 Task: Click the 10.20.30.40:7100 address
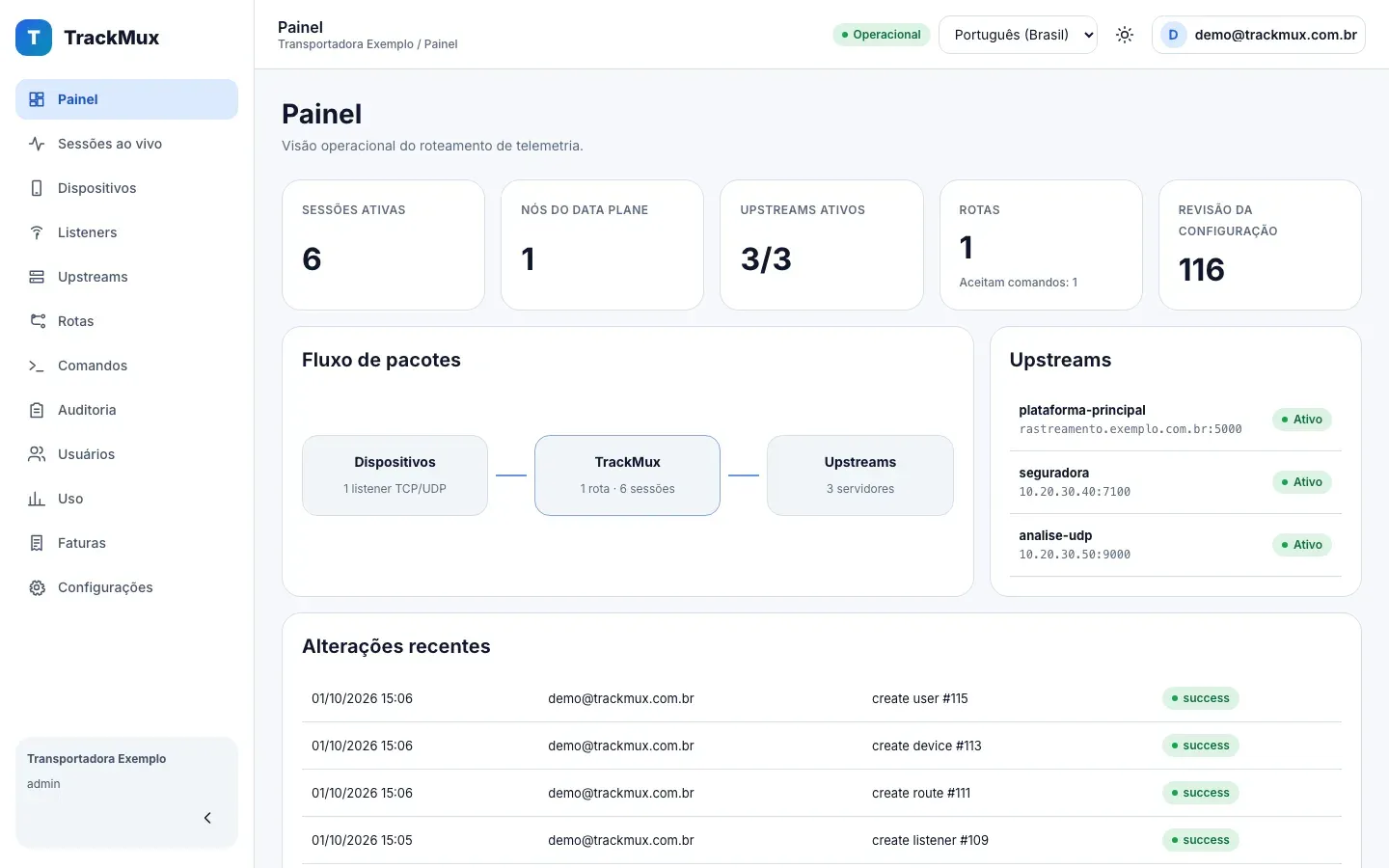(x=1075, y=492)
